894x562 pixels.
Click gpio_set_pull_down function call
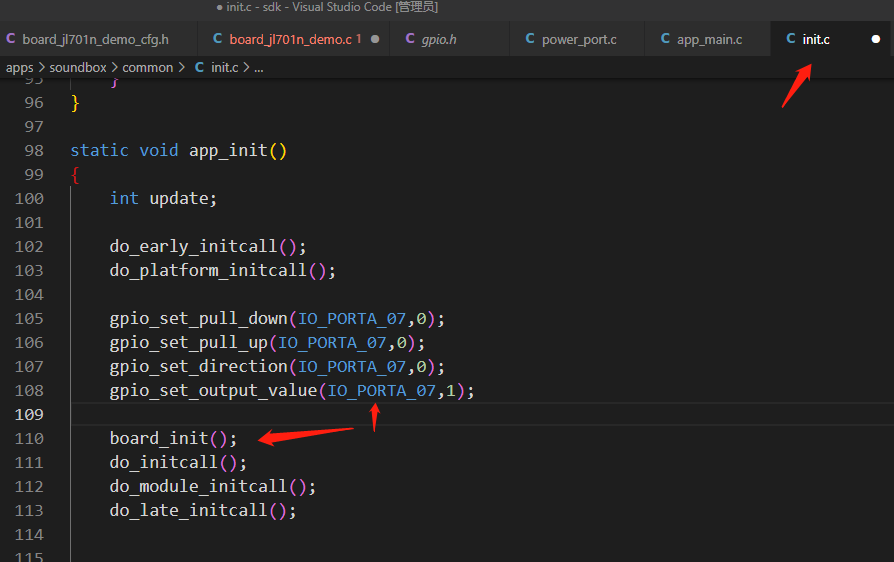(198, 319)
